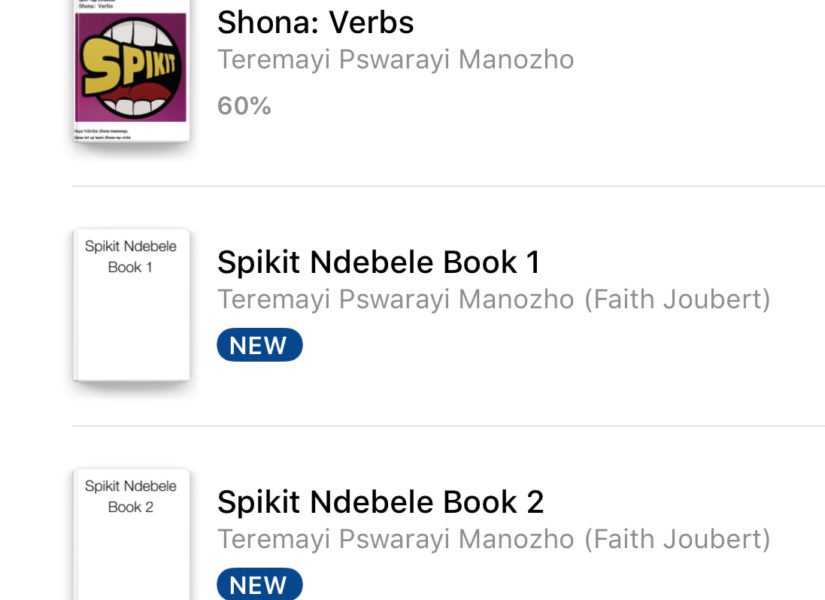This screenshot has height=600, width=825.
Task: Tap the 60% reading progress label
Action: point(244,105)
